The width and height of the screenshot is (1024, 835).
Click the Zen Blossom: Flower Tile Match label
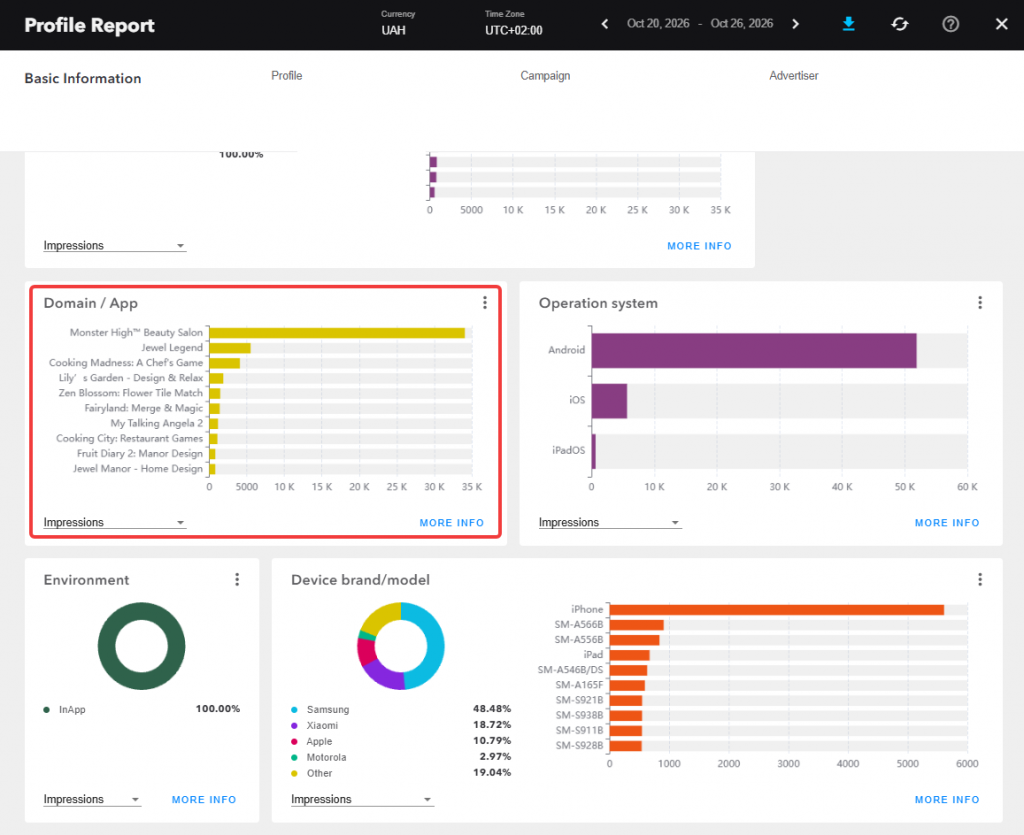coord(131,393)
